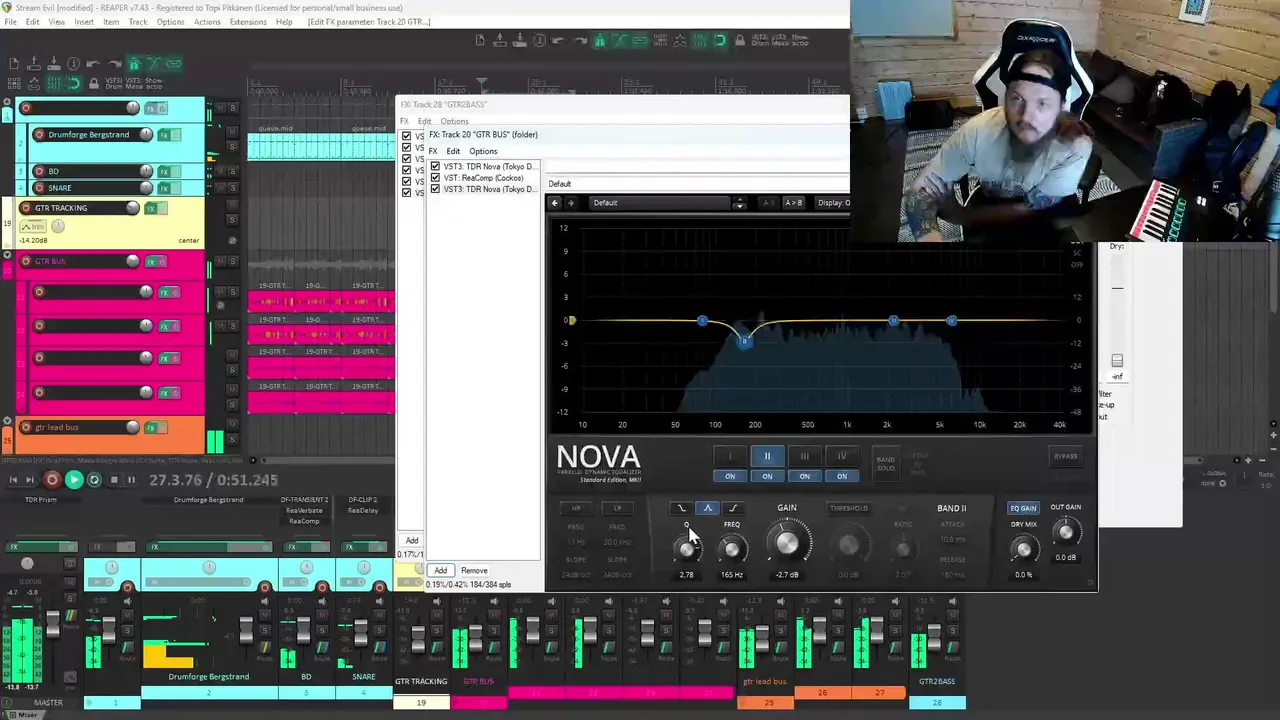The height and width of the screenshot is (720, 1280).
Task: Arm record on BD track
Action: [x=39, y=171]
